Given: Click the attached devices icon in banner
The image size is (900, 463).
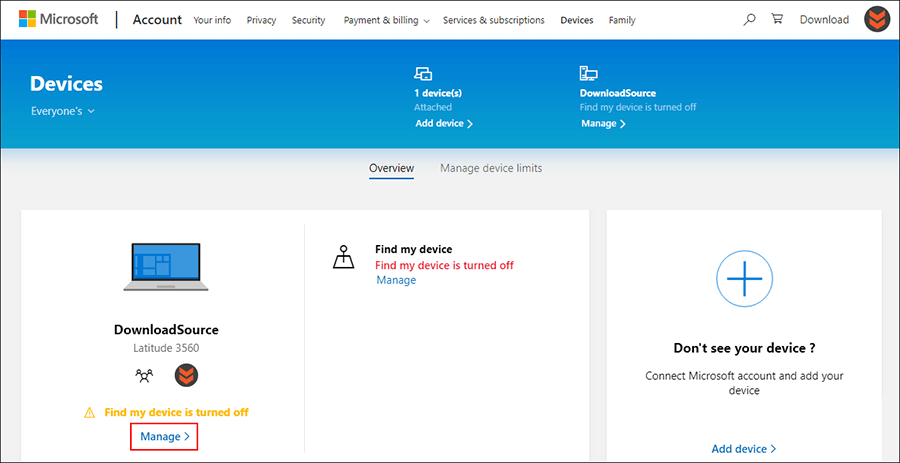Looking at the screenshot, I should (x=423, y=73).
